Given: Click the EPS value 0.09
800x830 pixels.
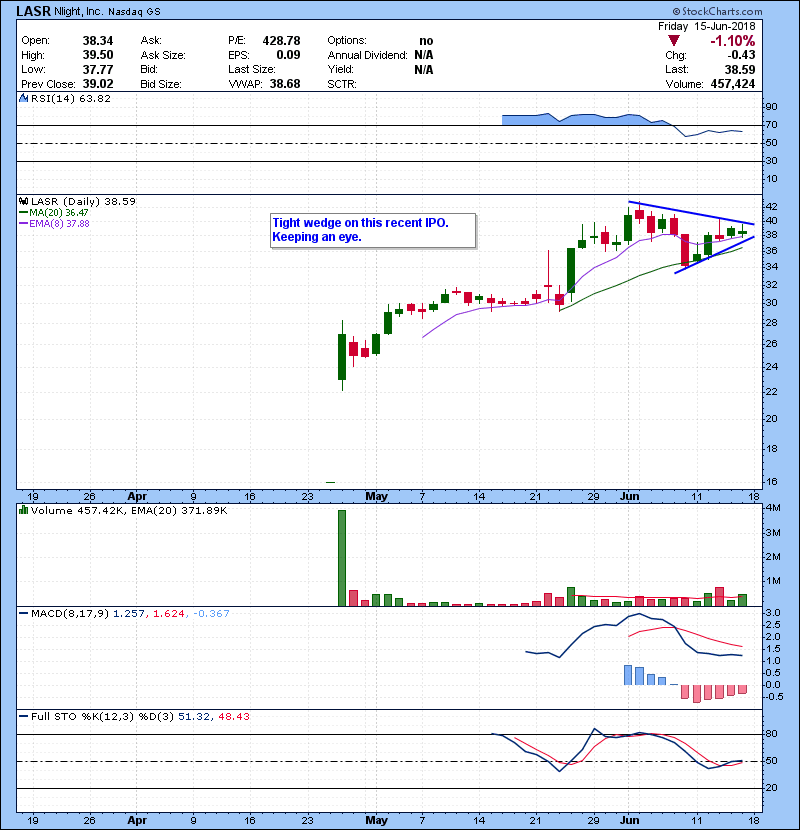Looking at the screenshot, I should [288, 55].
